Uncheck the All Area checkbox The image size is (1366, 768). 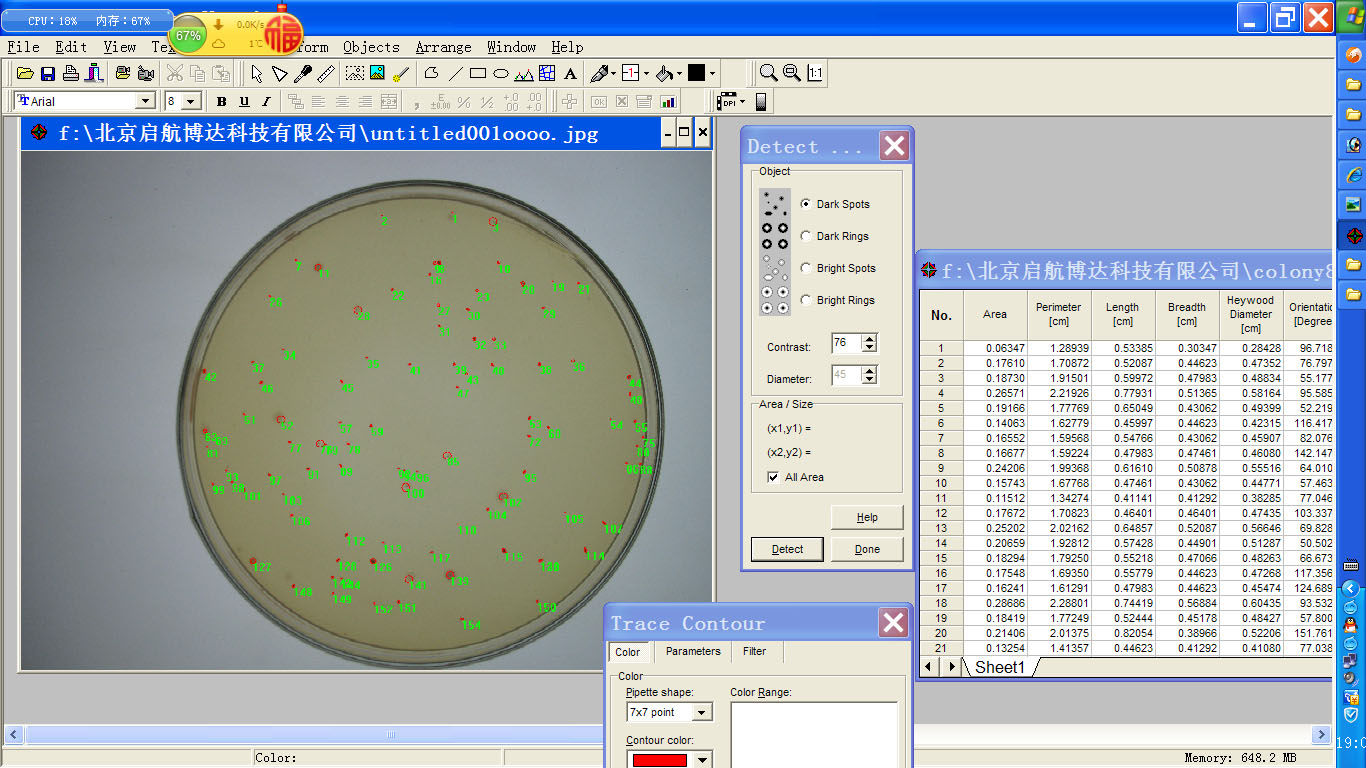pyautogui.click(x=773, y=477)
